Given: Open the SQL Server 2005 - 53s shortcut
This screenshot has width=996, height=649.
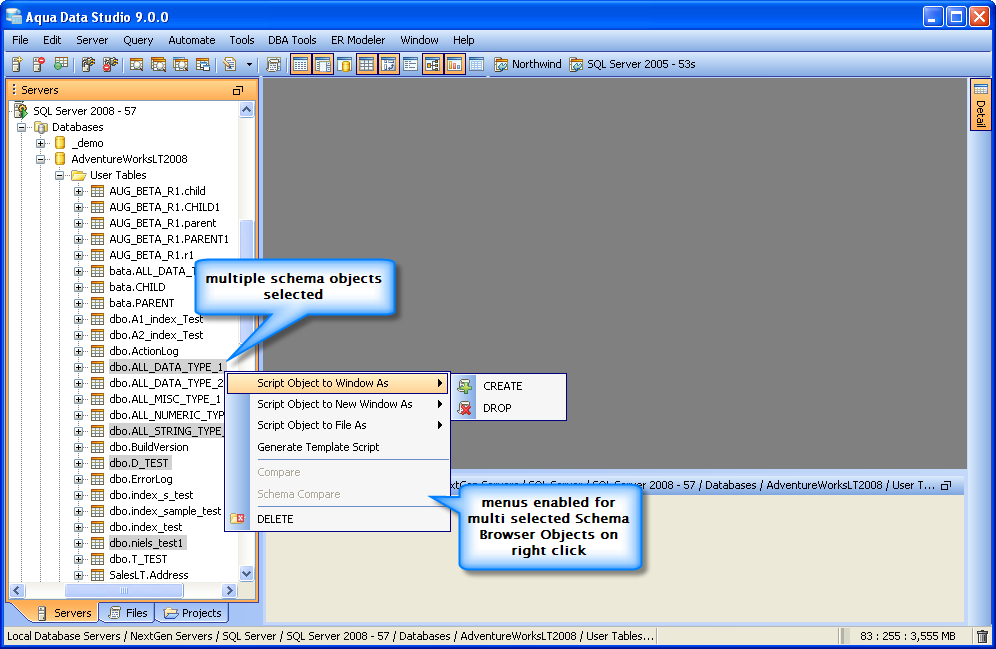Looking at the screenshot, I should (x=632, y=64).
